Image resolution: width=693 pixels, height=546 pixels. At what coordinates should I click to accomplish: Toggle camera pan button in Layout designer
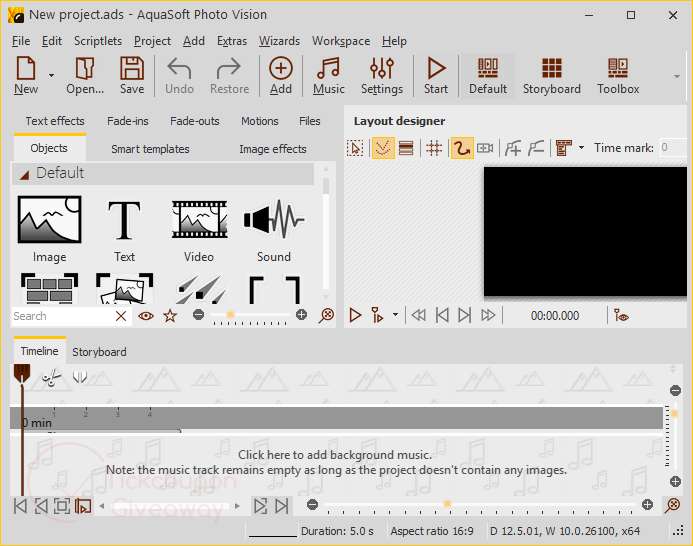(485, 148)
